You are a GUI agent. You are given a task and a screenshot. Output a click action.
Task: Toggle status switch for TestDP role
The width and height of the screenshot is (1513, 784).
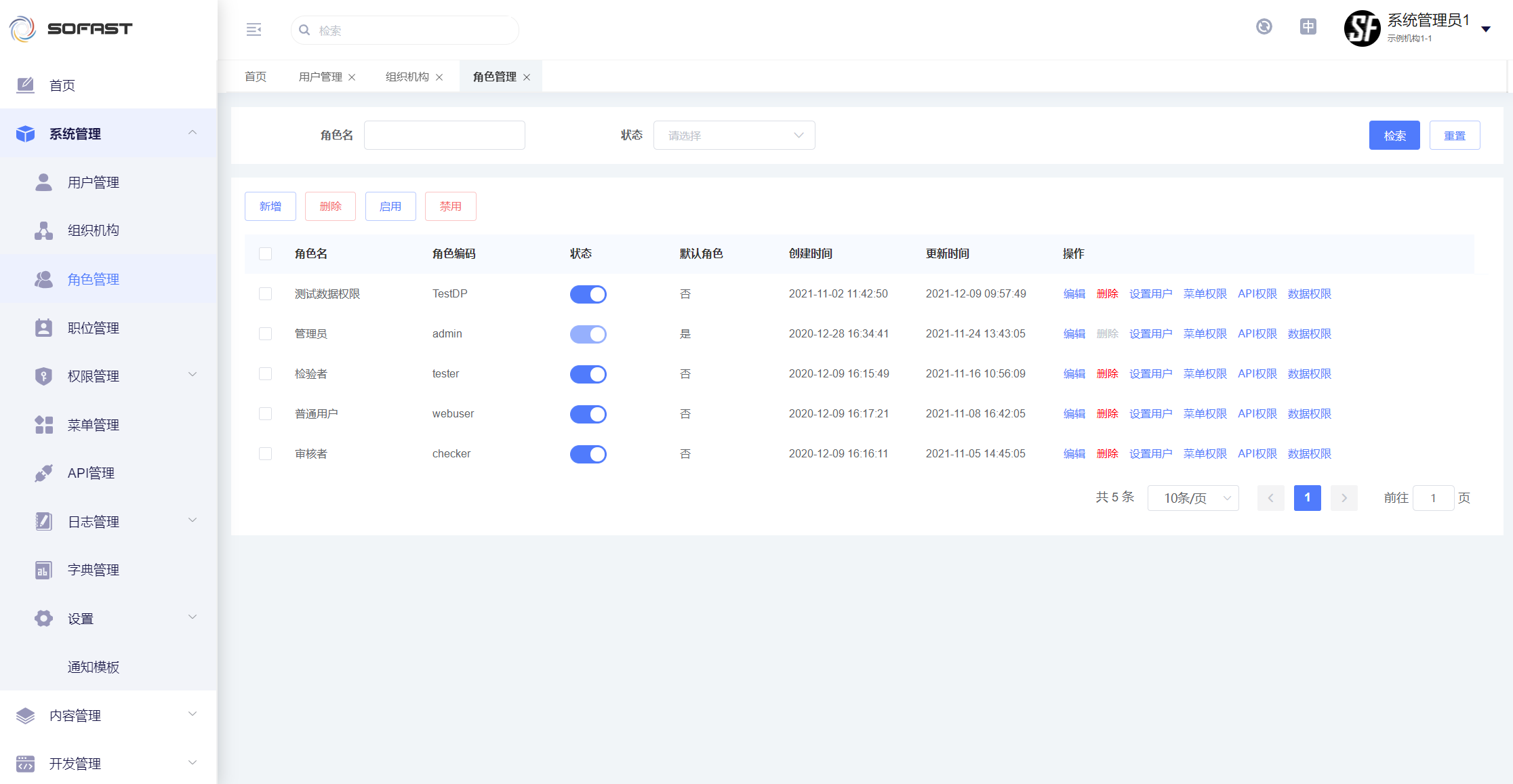pyautogui.click(x=588, y=294)
